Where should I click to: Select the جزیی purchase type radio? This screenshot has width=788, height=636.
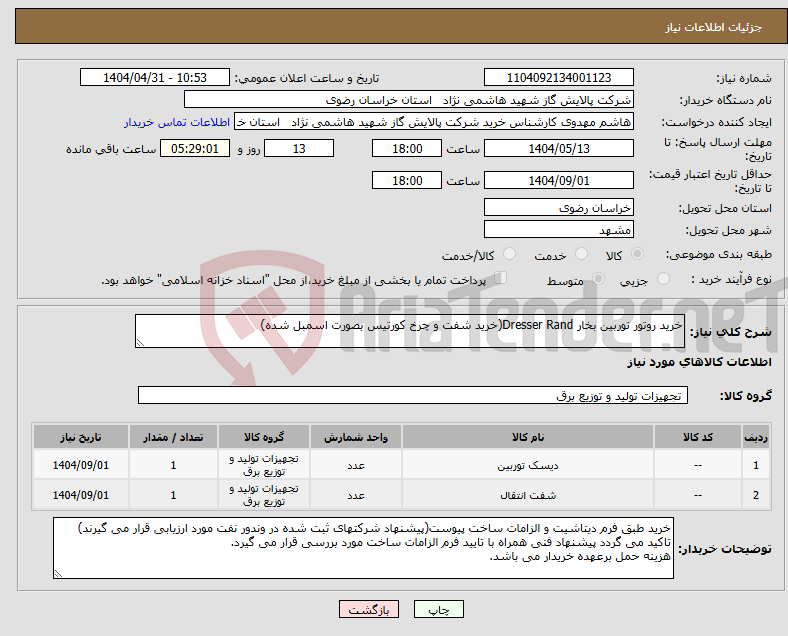coord(663,278)
